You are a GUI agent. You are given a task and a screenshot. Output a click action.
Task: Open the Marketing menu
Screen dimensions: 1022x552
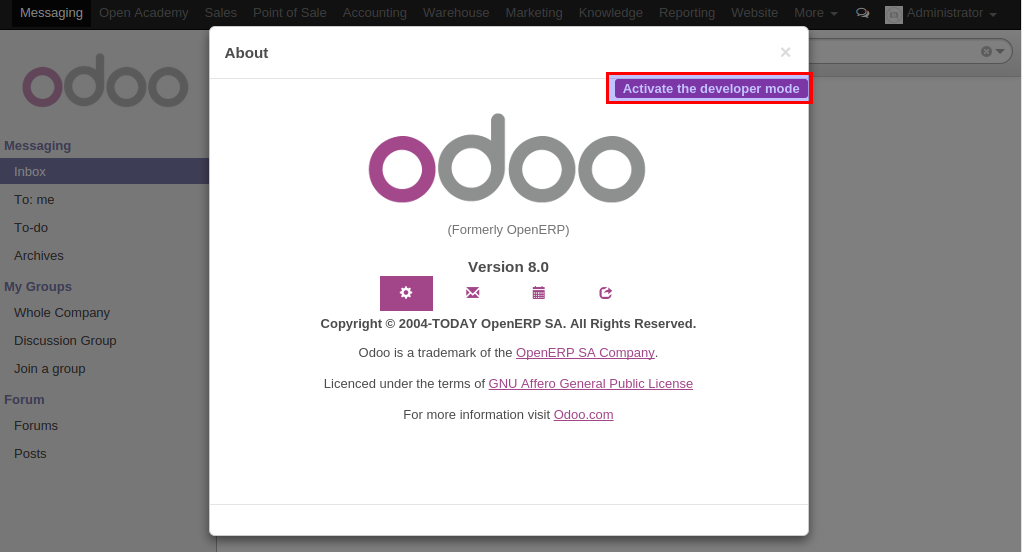pyautogui.click(x=534, y=13)
